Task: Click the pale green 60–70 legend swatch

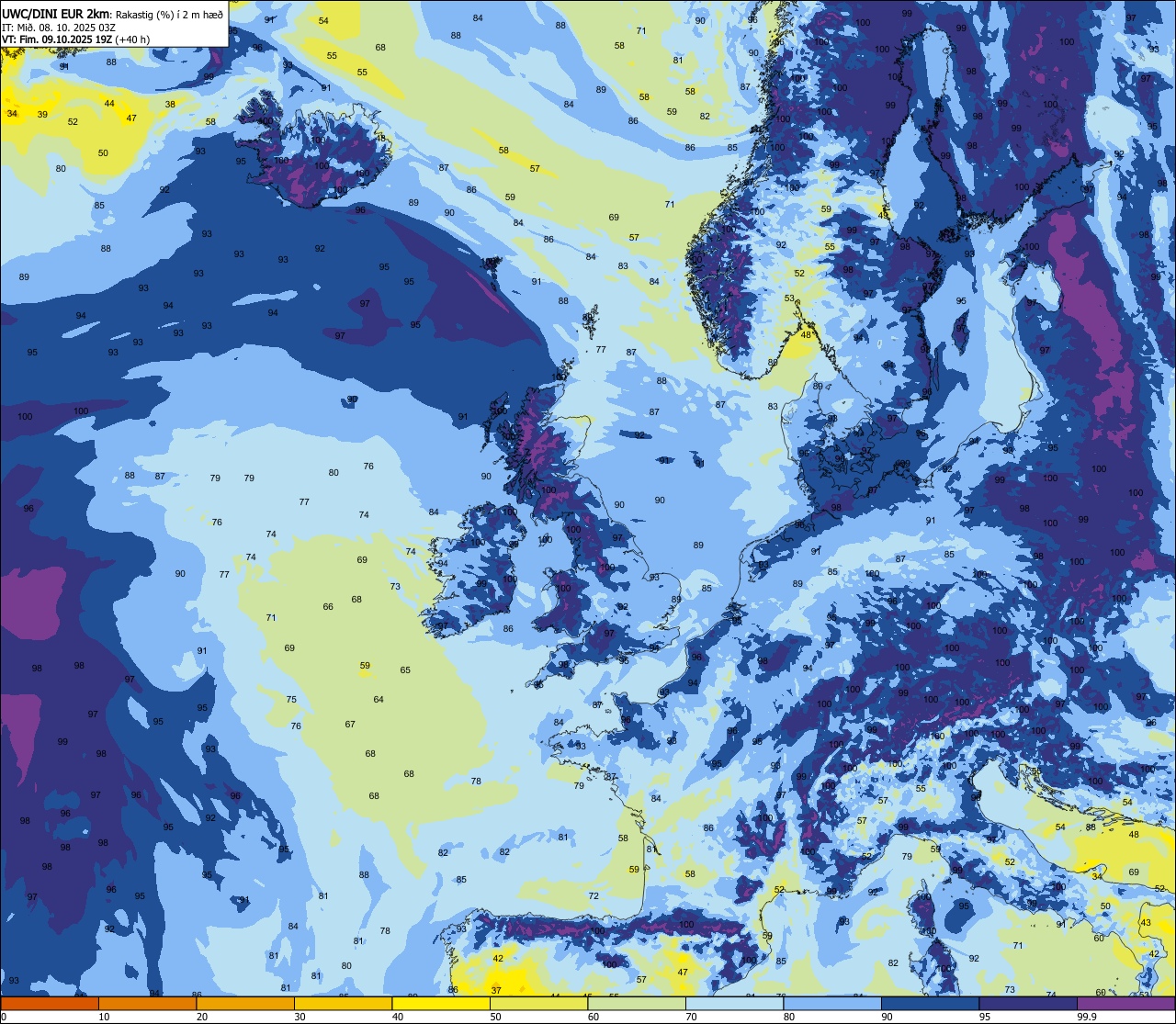Action: (637, 1004)
